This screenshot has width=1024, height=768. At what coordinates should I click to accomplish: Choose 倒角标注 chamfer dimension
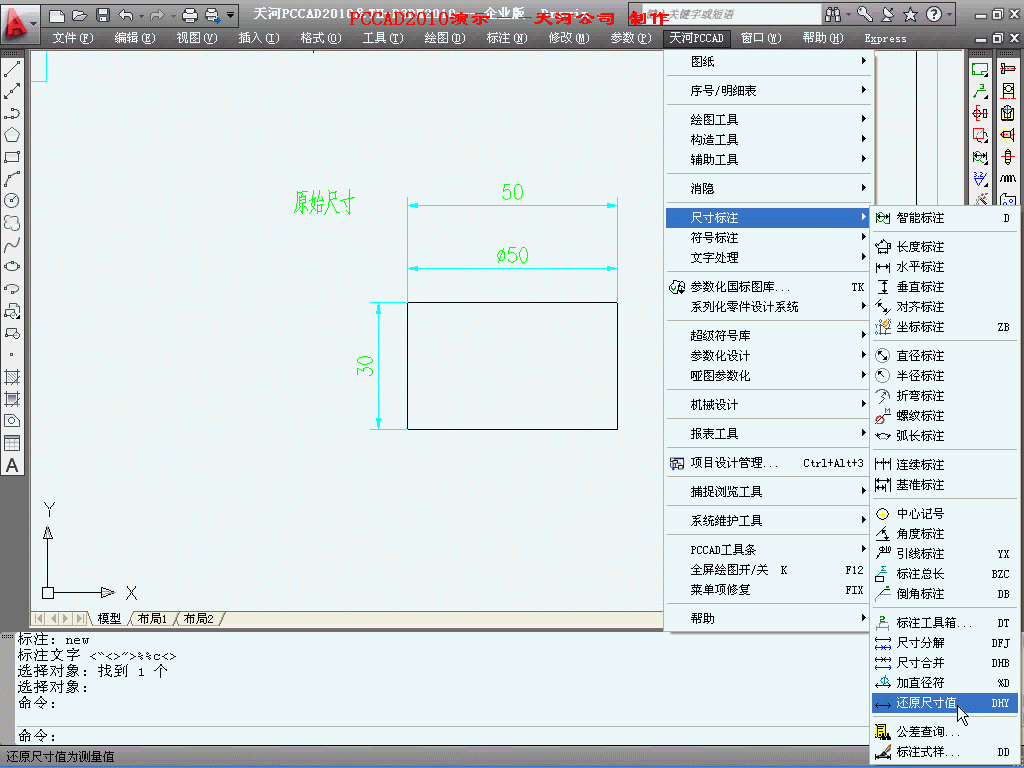[944, 594]
